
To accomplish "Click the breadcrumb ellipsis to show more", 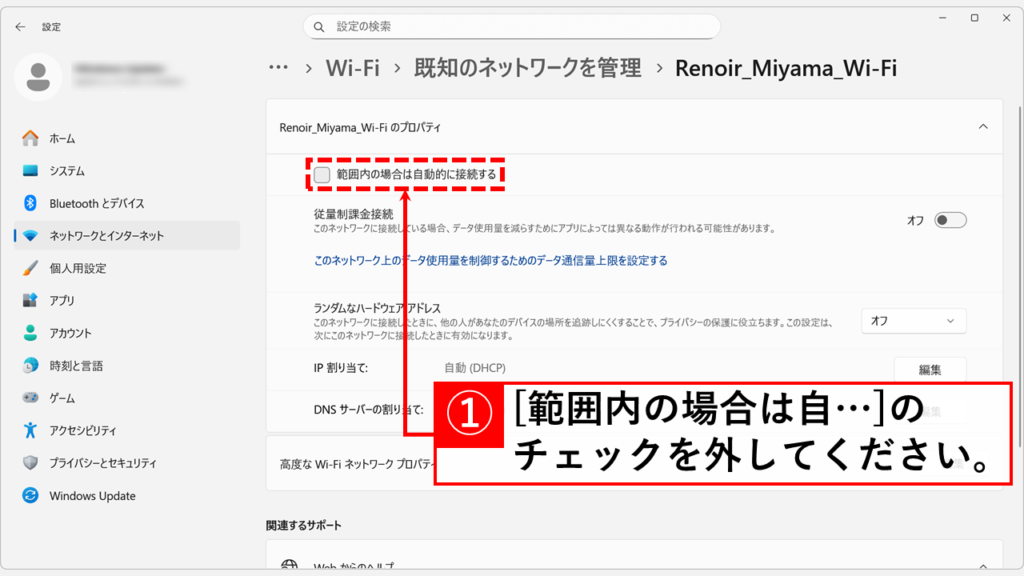I will 279,68.
